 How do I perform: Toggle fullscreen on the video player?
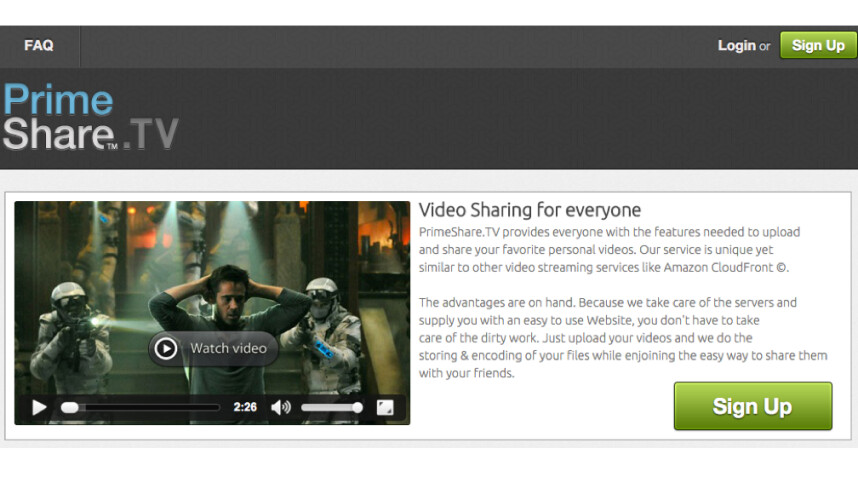[x=385, y=408]
